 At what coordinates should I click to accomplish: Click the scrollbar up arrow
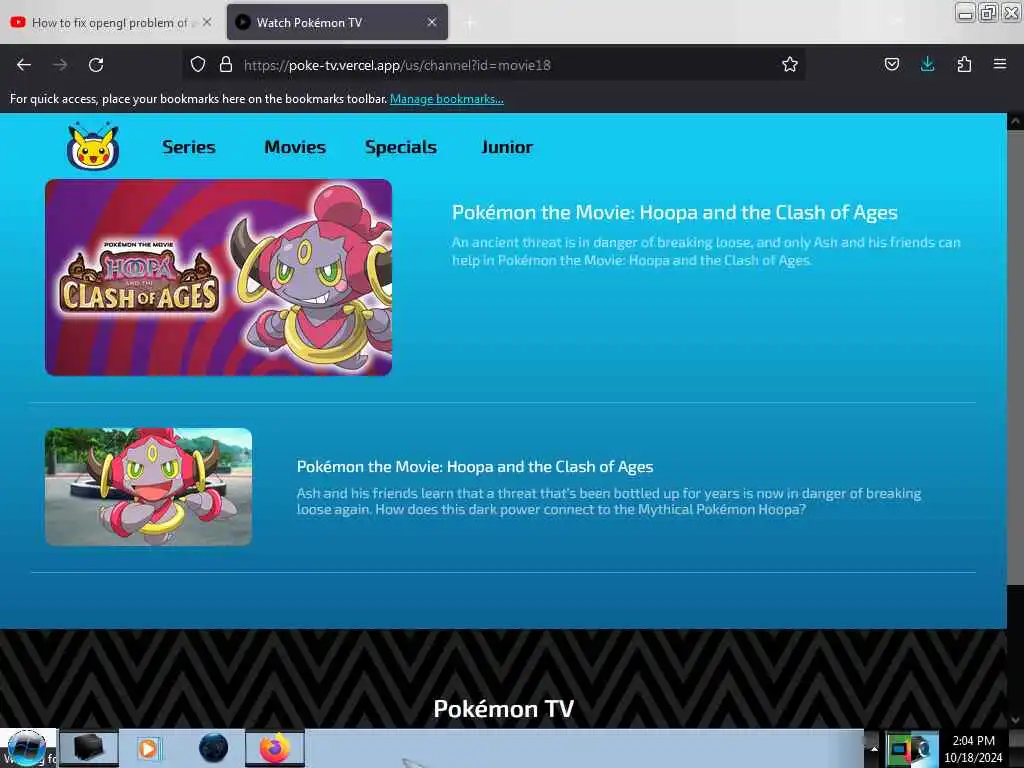coord(1015,121)
